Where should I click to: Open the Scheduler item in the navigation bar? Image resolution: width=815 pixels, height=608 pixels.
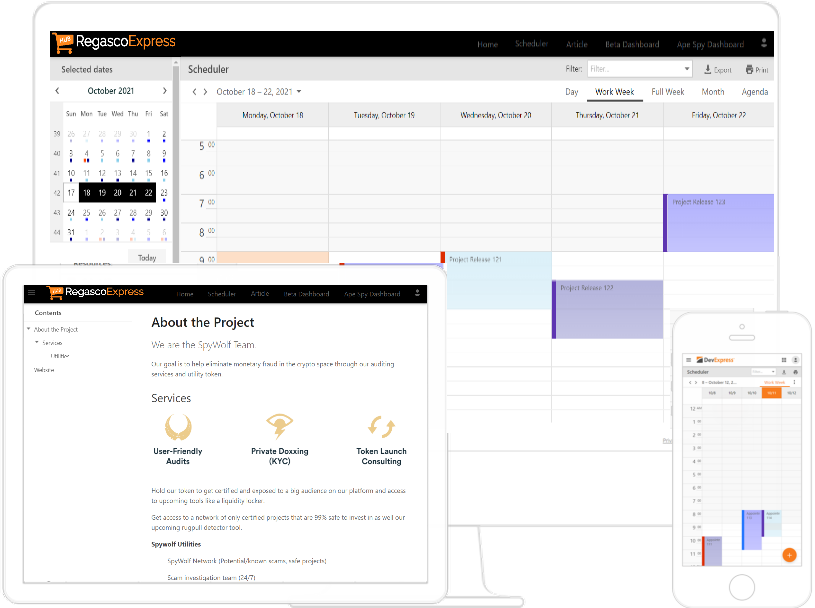point(531,44)
